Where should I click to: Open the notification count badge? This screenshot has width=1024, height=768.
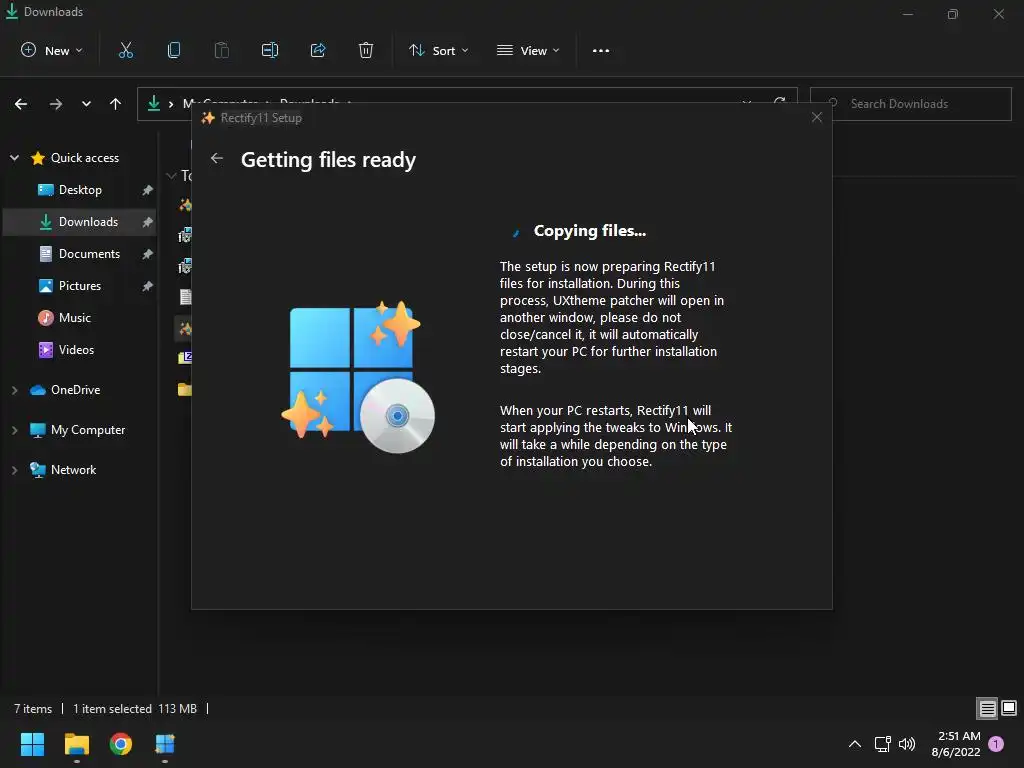pos(996,744)
